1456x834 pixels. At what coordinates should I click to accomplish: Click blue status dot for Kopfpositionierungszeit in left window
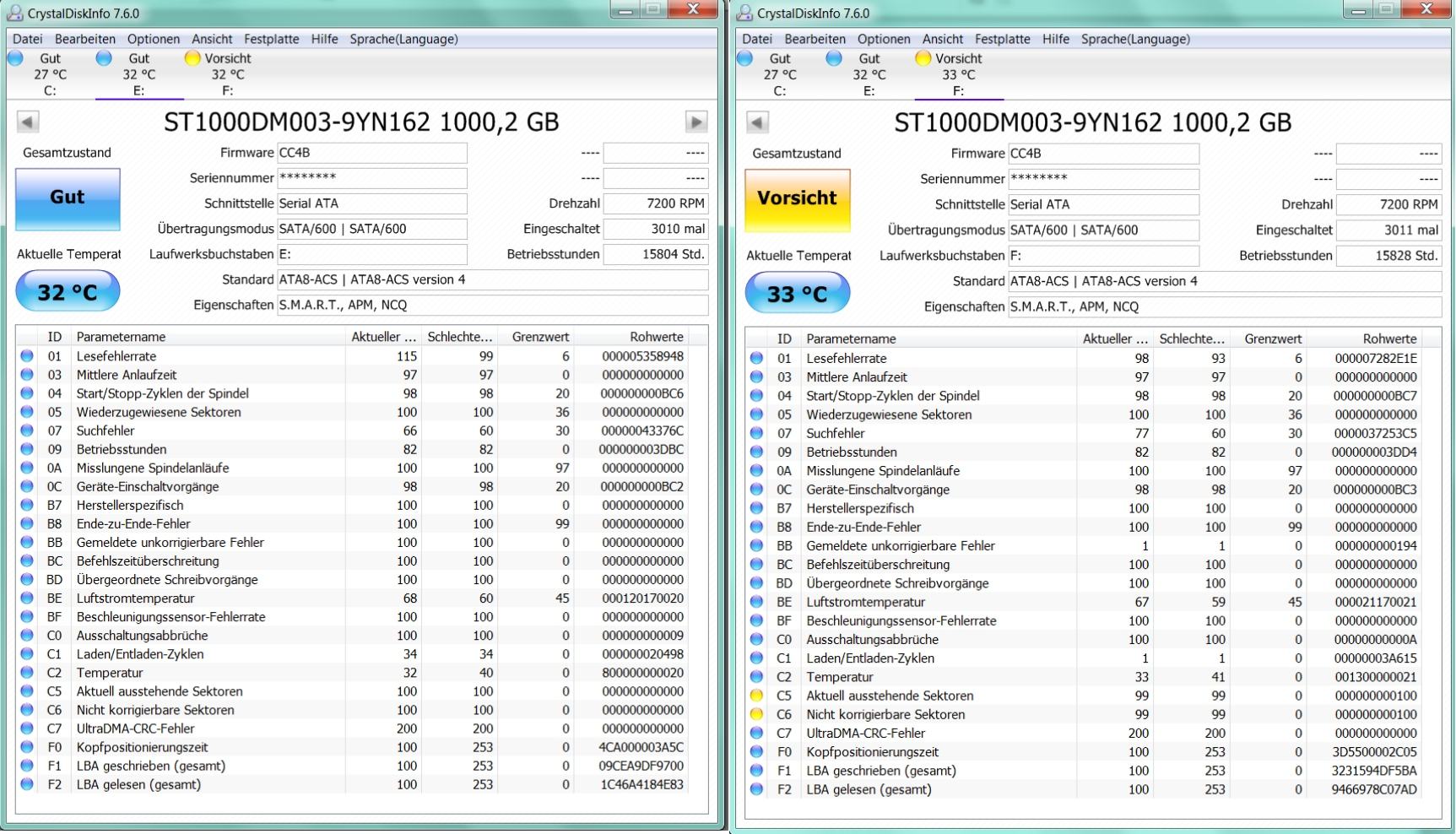pyautogui.click(x=27, y=747)
